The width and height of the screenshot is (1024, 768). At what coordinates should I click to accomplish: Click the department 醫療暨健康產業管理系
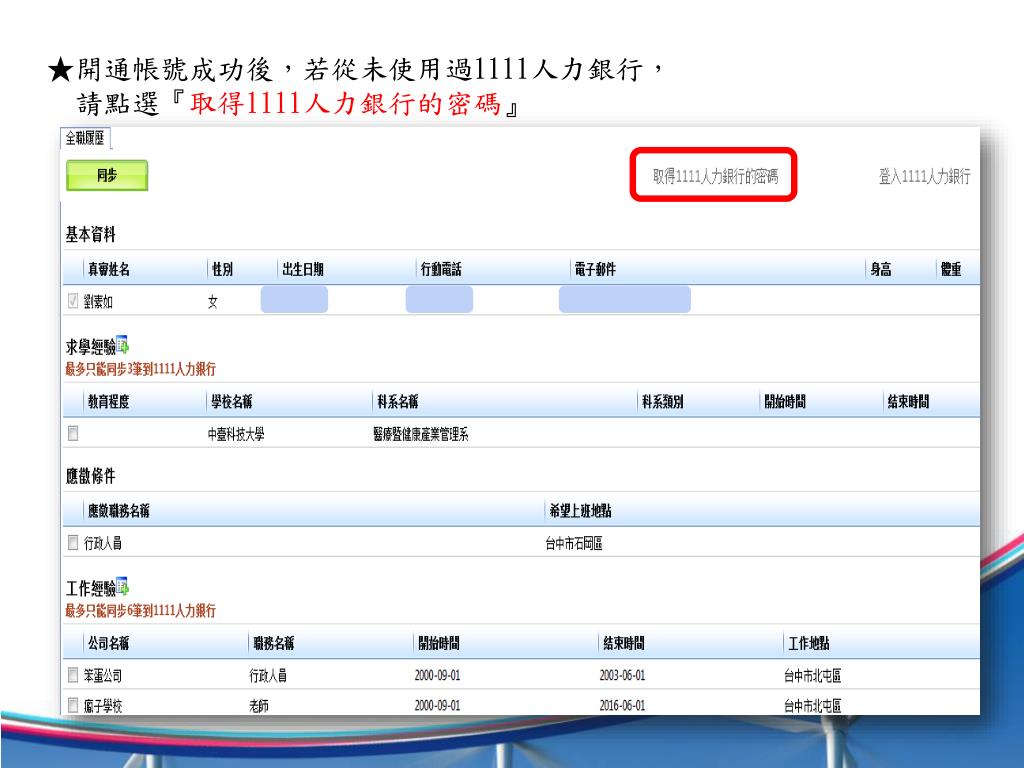point(421,434)
